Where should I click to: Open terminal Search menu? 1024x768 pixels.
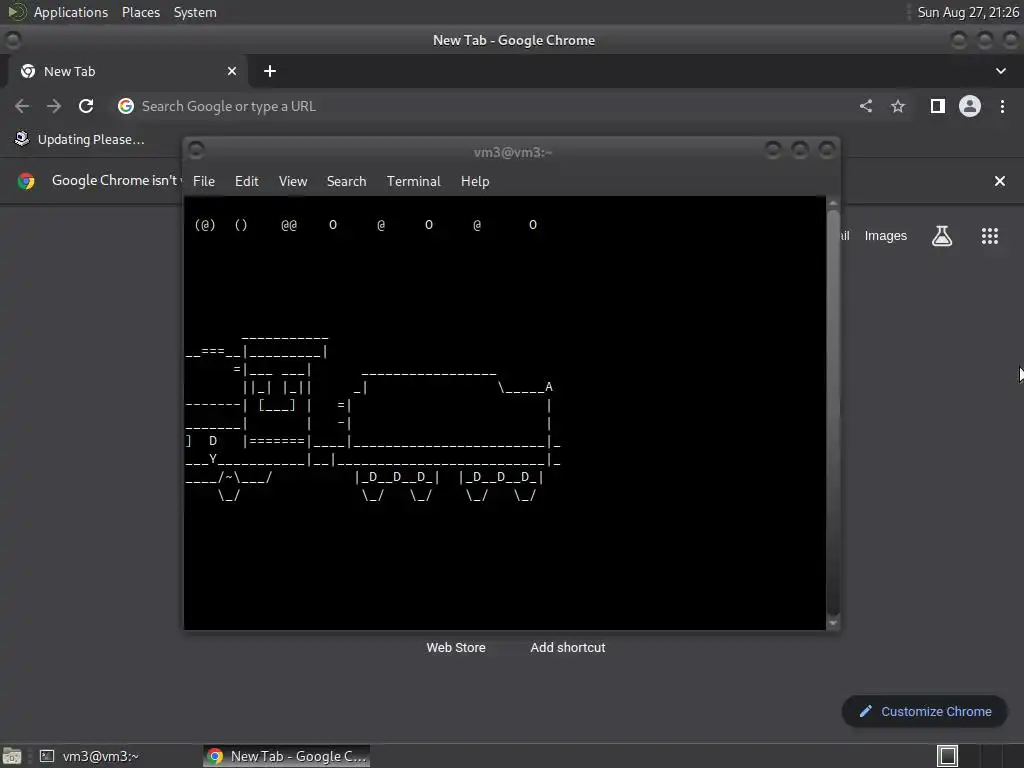click(x=346, y=181)
